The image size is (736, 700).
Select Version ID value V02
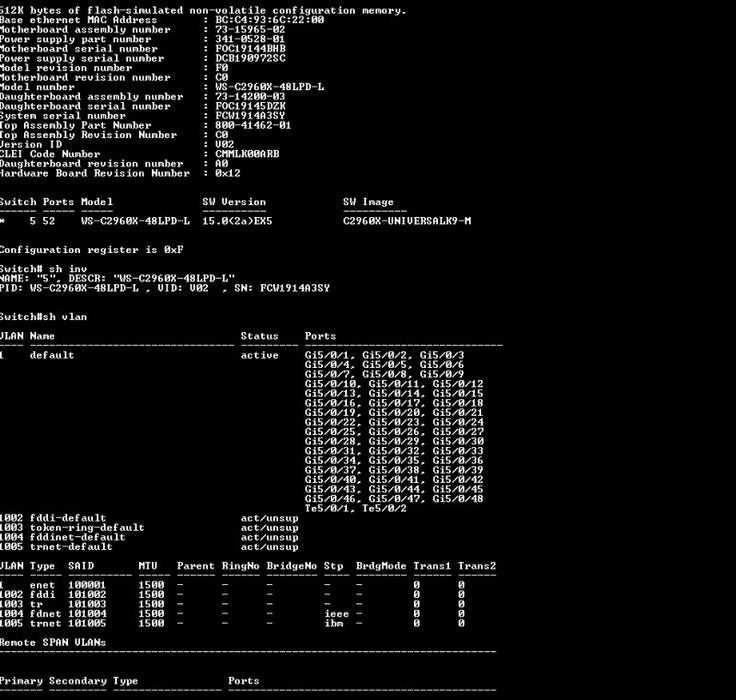[225, 144]
